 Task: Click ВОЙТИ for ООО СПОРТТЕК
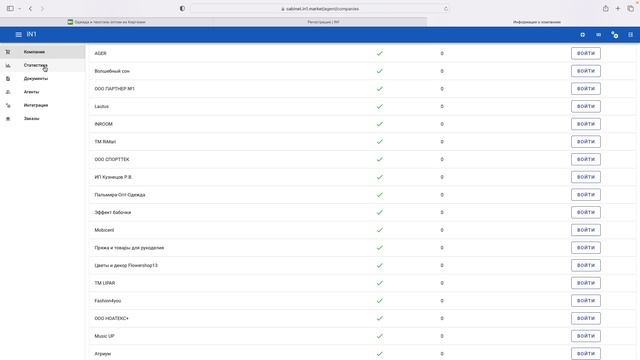click(586, 160)
